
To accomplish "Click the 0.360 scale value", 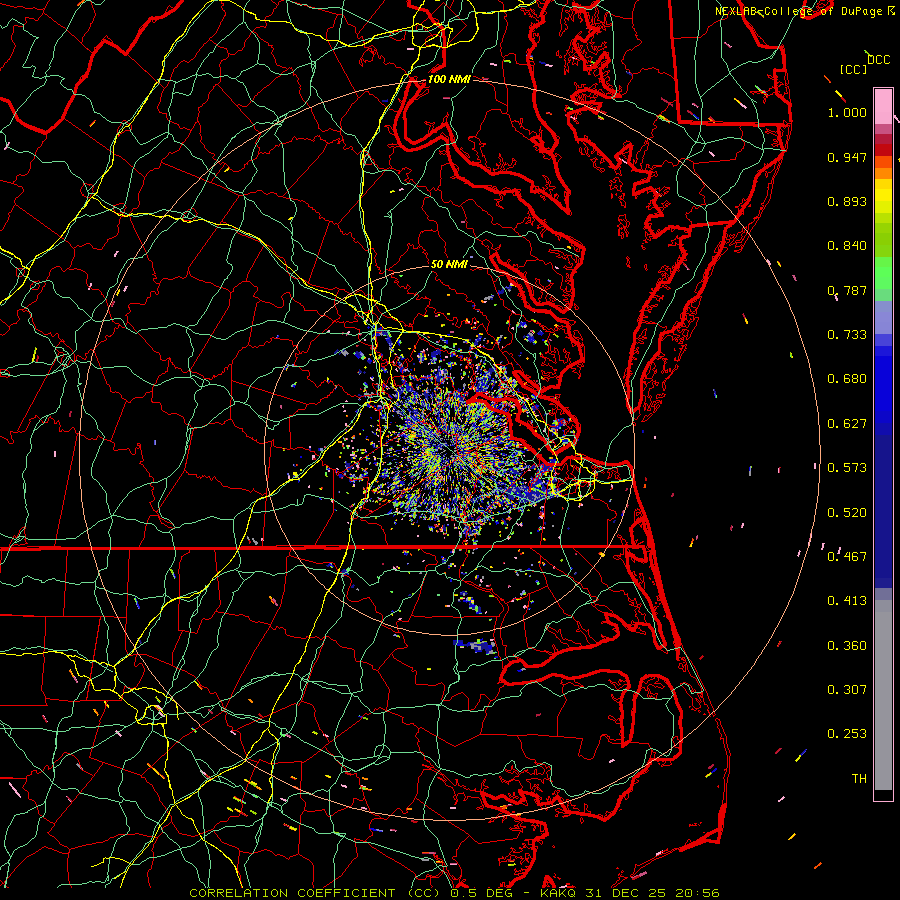I will click(847, 646).
